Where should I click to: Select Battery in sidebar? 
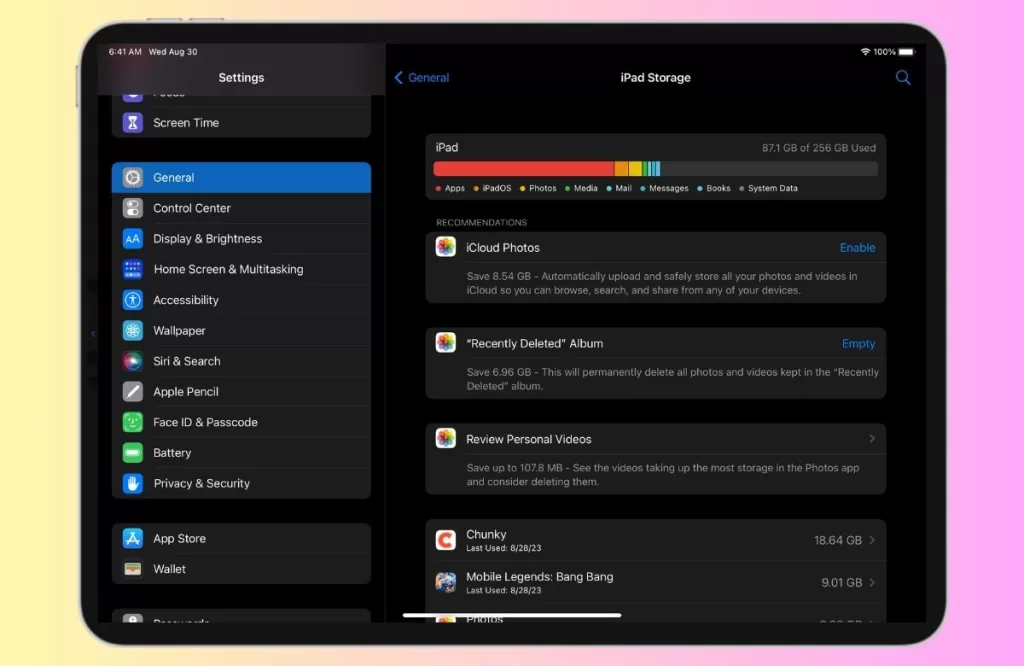point(241,452)
